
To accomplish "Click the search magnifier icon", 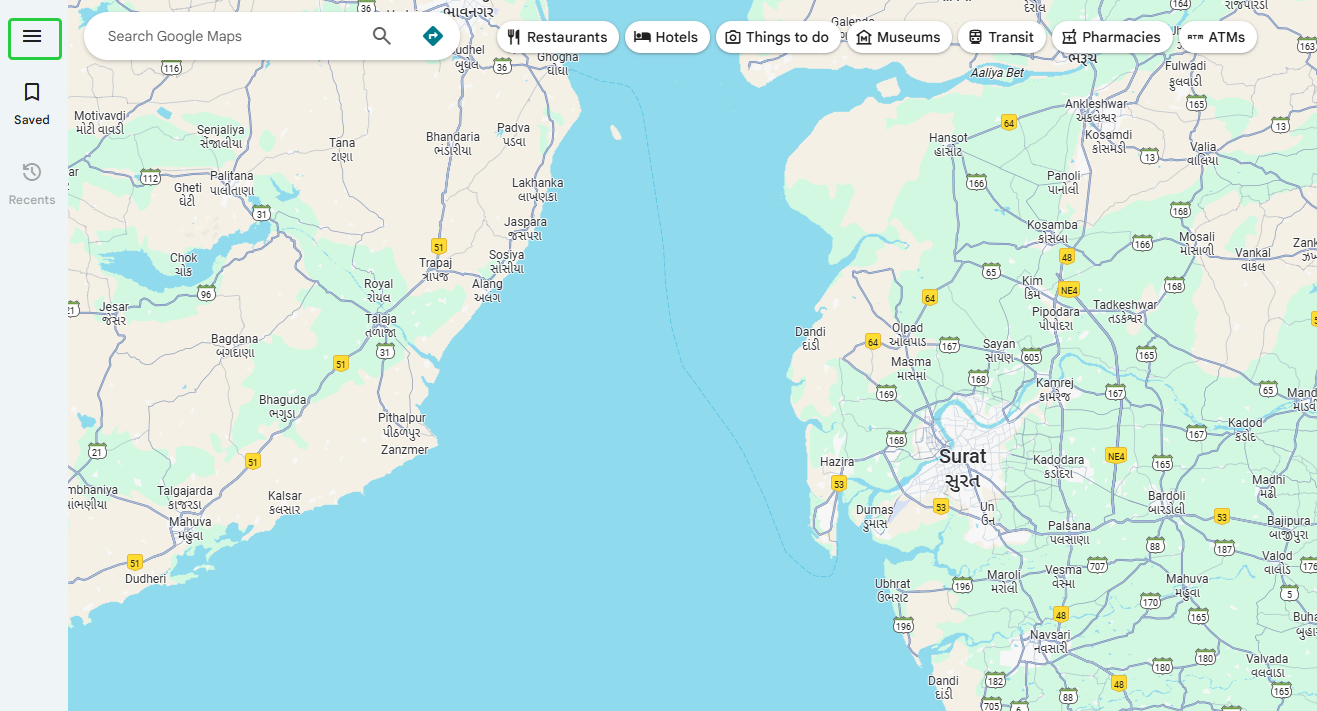I will (x=382, y=37).
